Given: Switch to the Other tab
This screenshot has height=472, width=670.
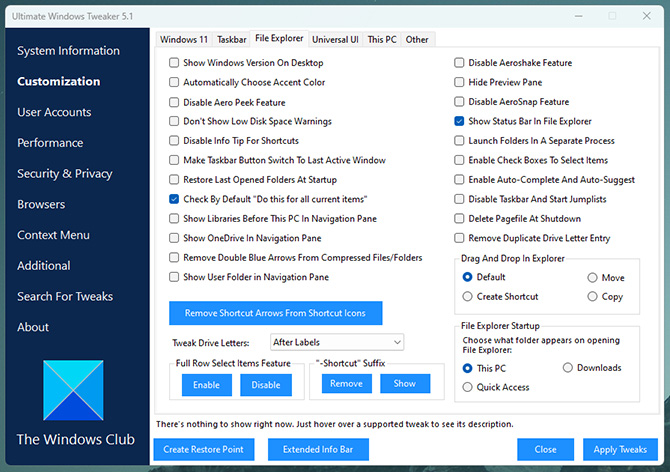Looking at the screenshot, I should 417,40.
